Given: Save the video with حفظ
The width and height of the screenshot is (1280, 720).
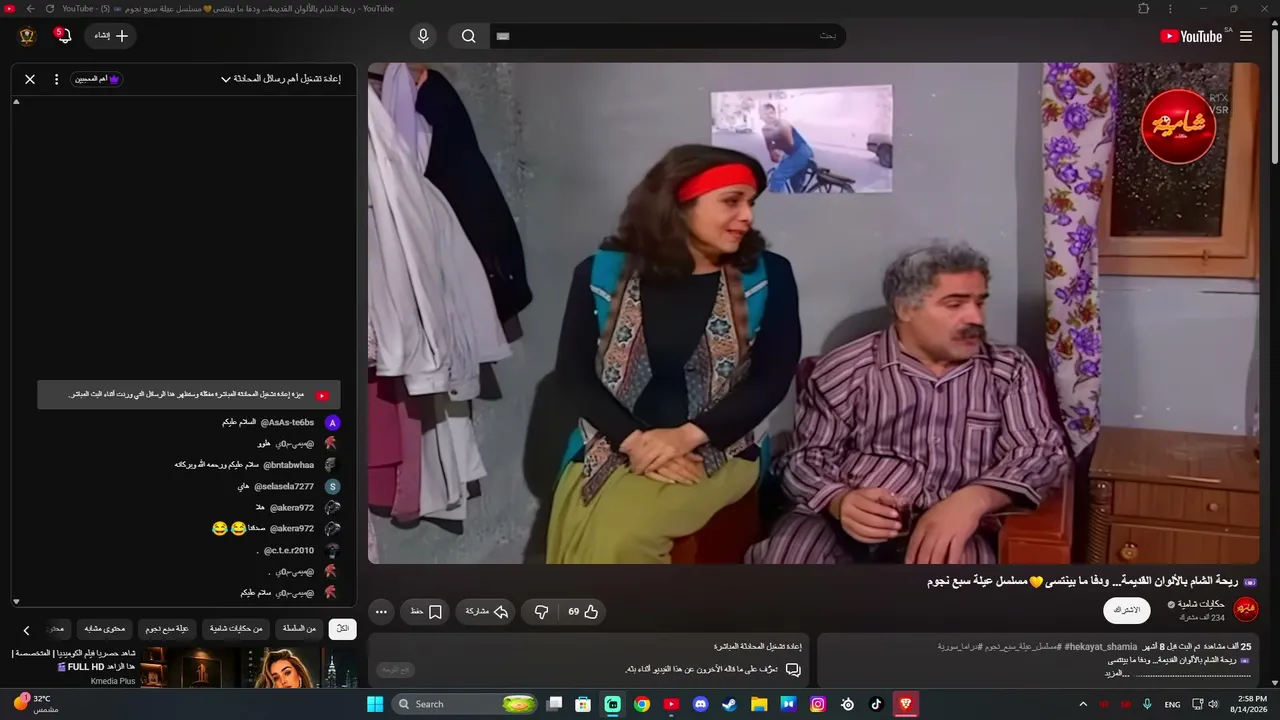Looking at the screenshot, I should tap(427, 611).
